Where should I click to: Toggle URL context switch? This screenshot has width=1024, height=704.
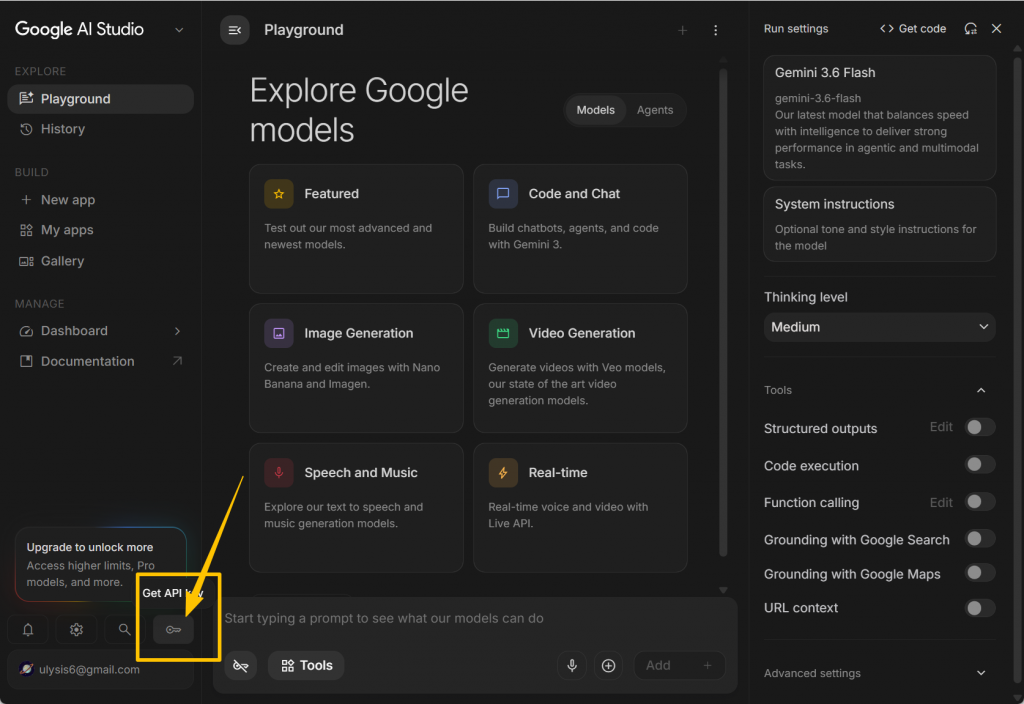980,608
